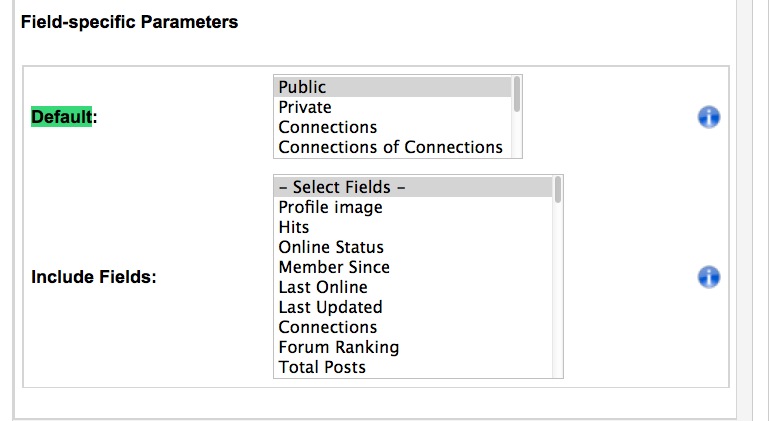Click the Include Fields label
Screen dimensions: 771x421
[x=94, y=277]
